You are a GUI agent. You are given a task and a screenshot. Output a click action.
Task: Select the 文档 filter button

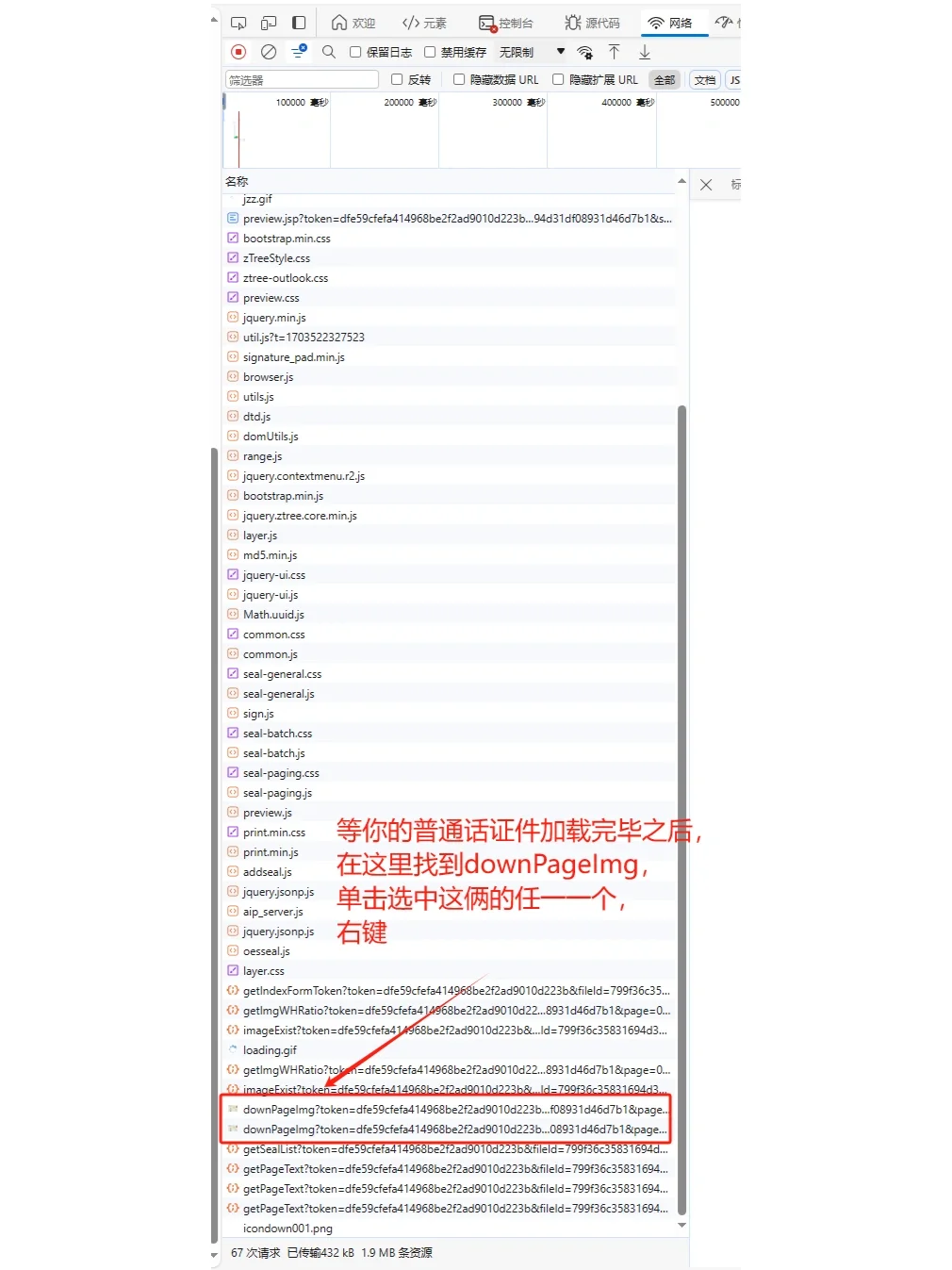click(x=704, y=80)
